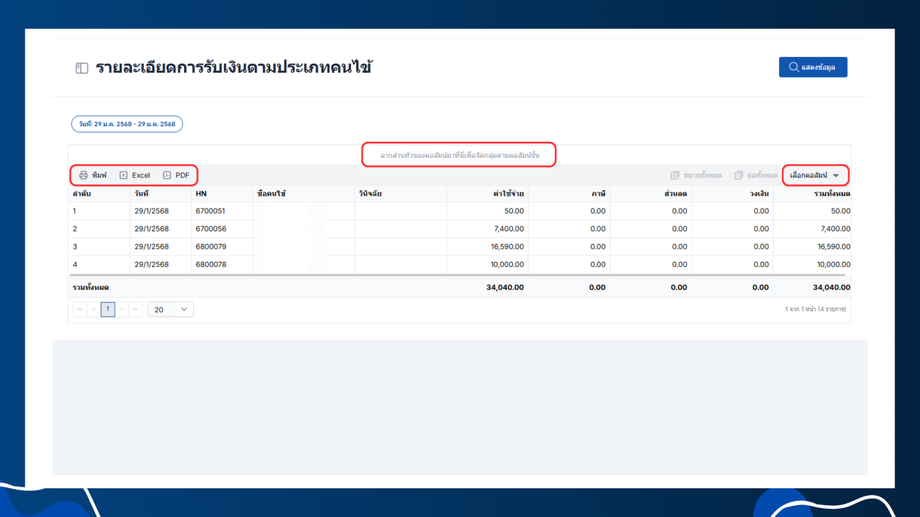Click the 34,040.00 total under ค่าใช้จ่าย
920x517 pixels.
505,287
